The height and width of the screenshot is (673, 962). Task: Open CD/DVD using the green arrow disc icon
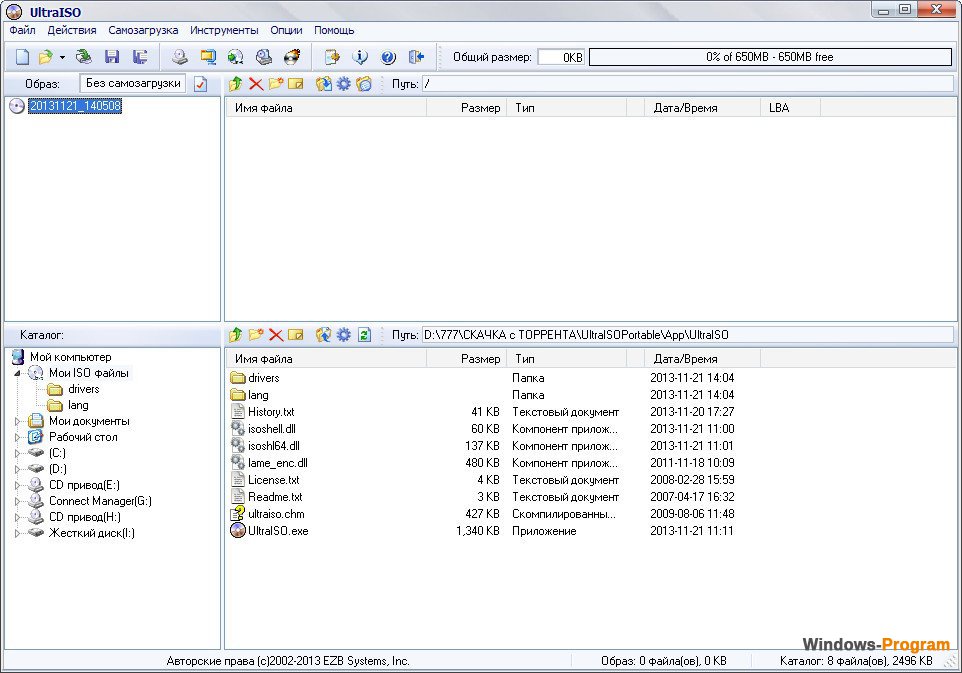[x=83, y=57]
